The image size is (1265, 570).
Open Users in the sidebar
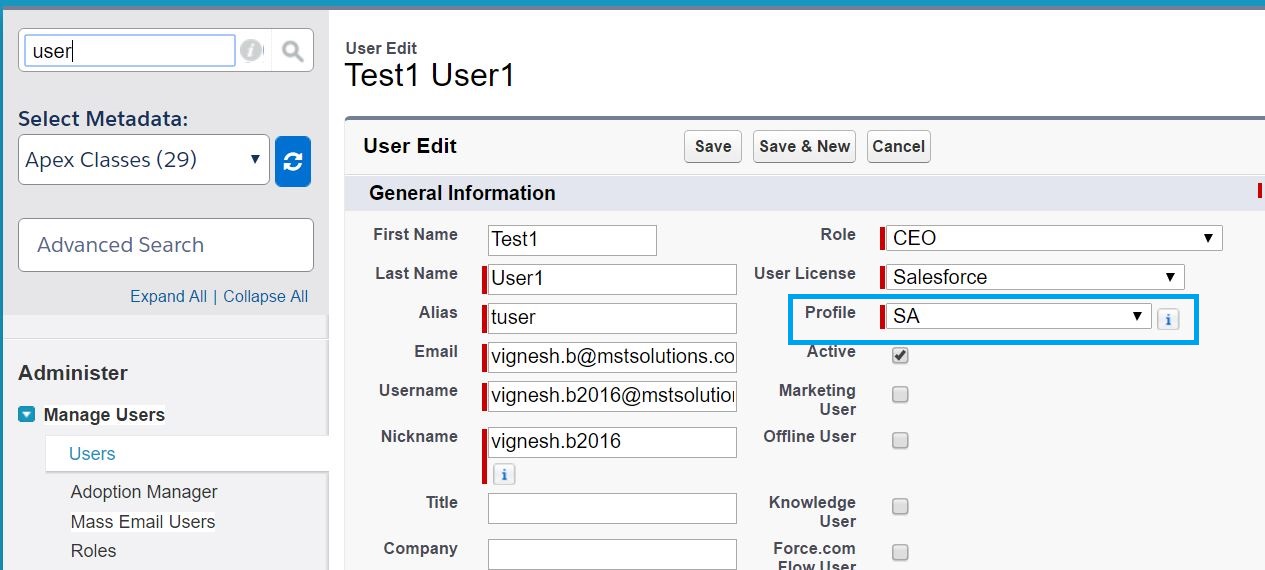tap(92, 454)
